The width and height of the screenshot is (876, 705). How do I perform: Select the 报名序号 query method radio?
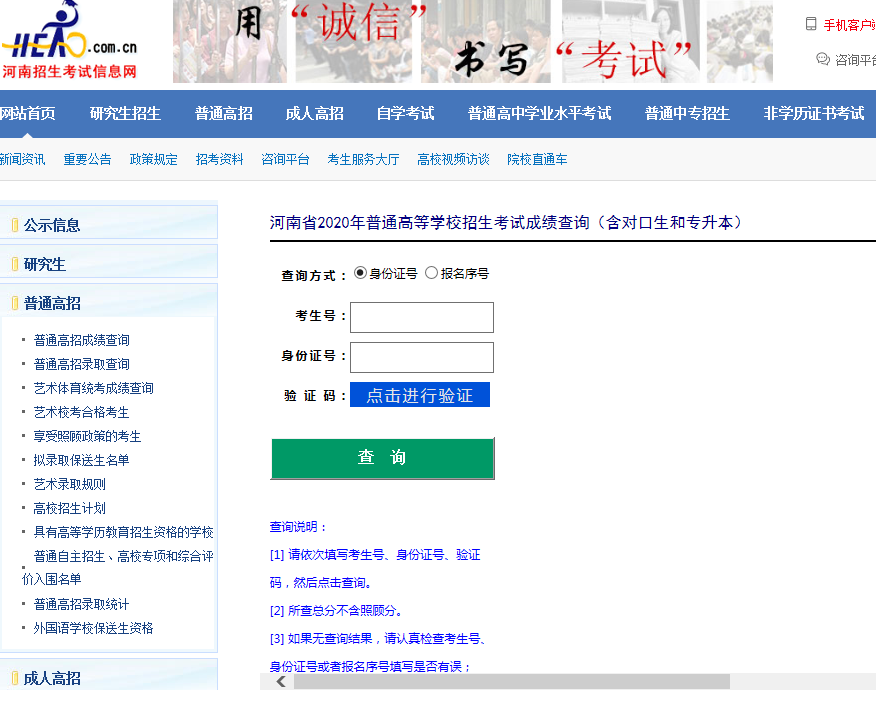(432, 273)
